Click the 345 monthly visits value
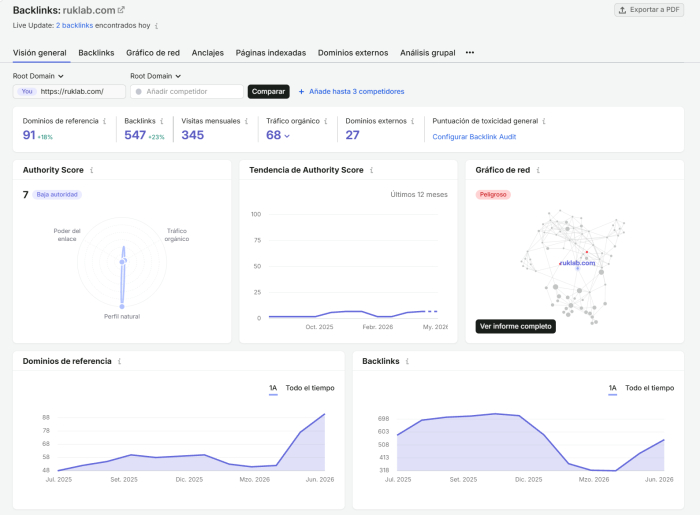This screenshot has height=515, width=700. tap(192, 135)
